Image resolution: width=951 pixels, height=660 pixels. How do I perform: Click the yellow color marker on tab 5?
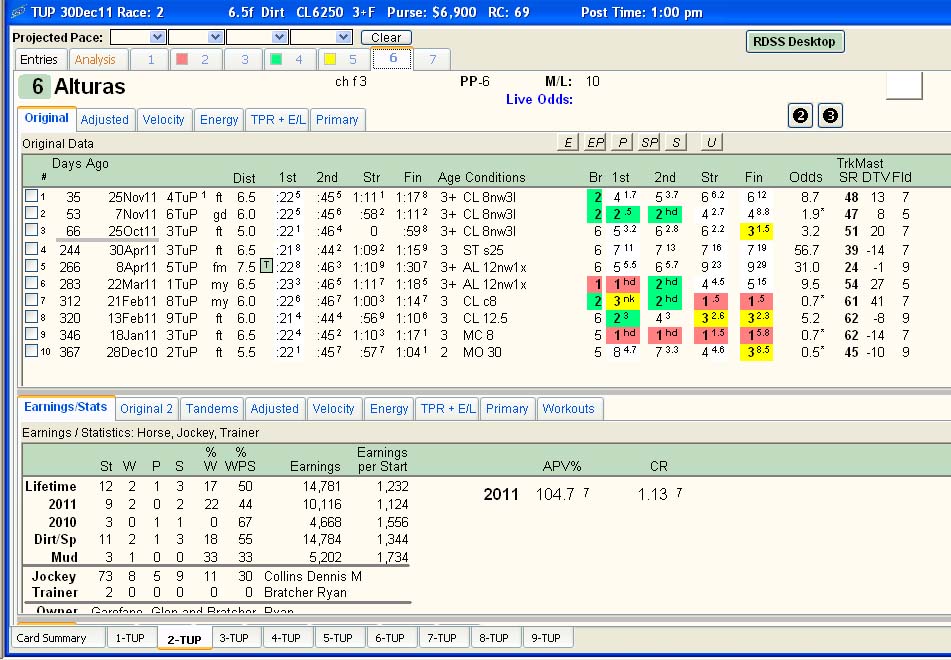[330, 59]
